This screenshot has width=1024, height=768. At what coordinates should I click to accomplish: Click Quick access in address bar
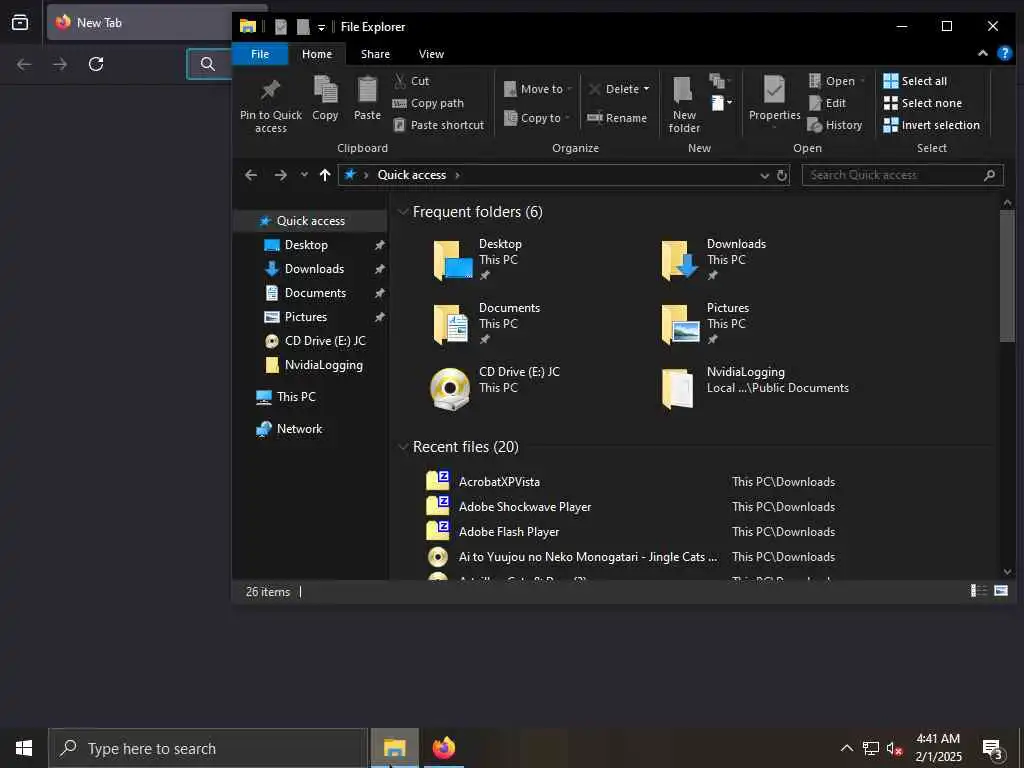411,175
